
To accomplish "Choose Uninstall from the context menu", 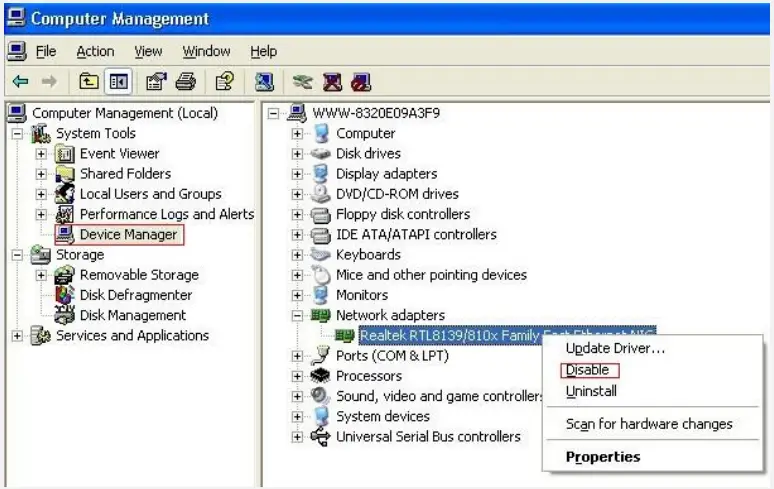I will tap(591, 391).
